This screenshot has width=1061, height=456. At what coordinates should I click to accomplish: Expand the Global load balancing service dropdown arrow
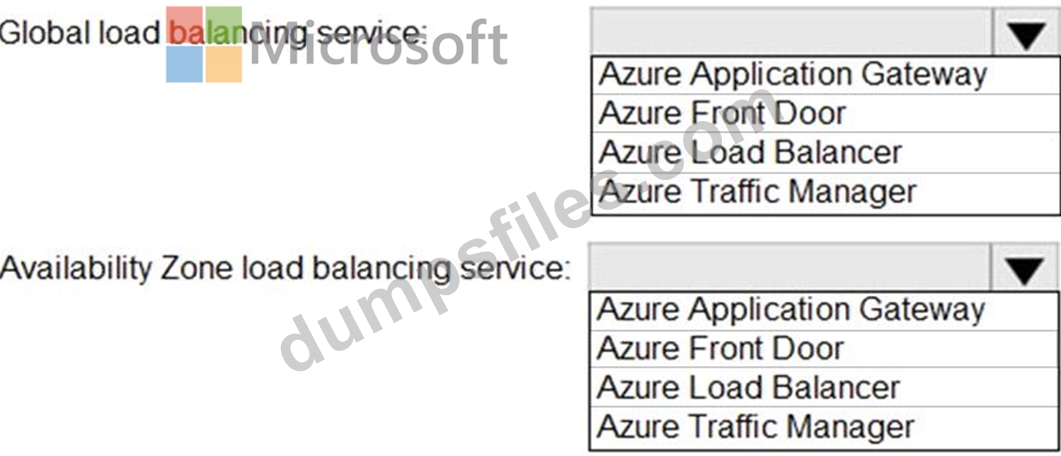1026,33
